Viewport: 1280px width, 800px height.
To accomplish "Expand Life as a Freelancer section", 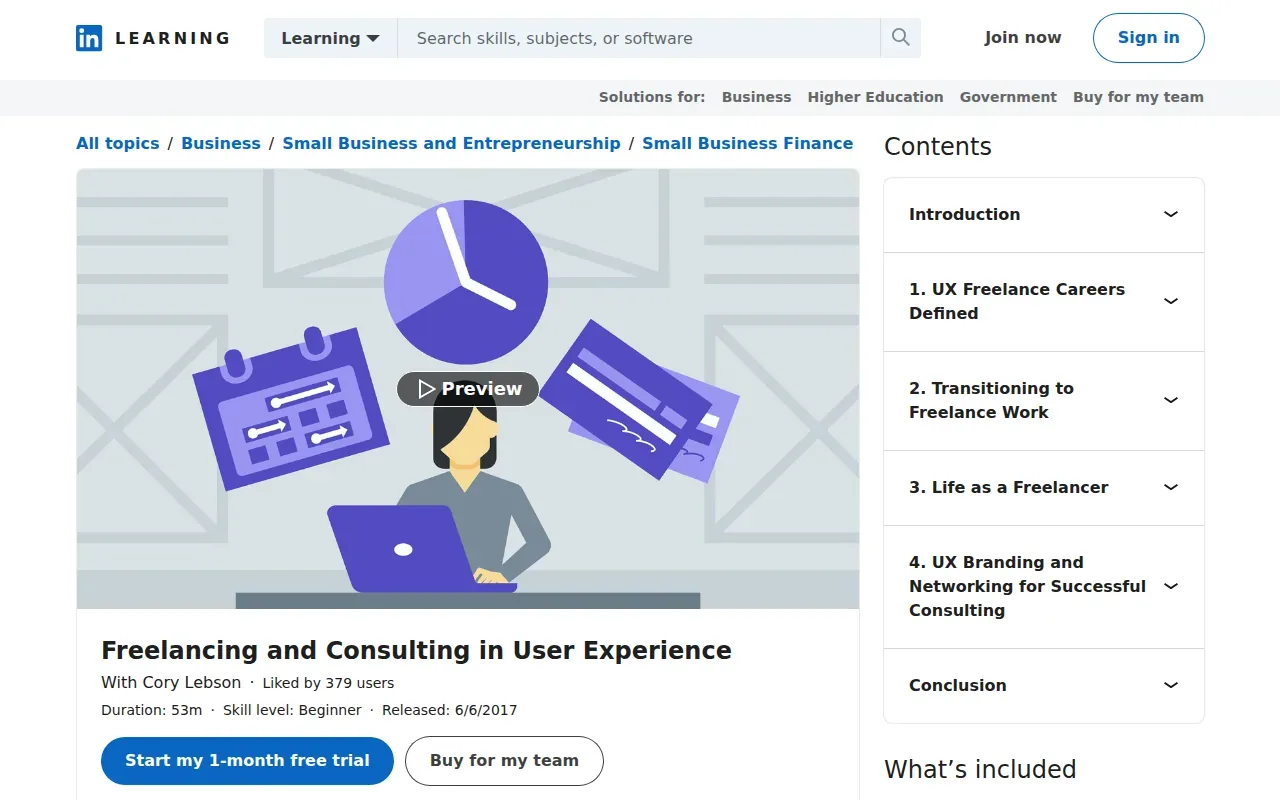I will (1044, 488).
